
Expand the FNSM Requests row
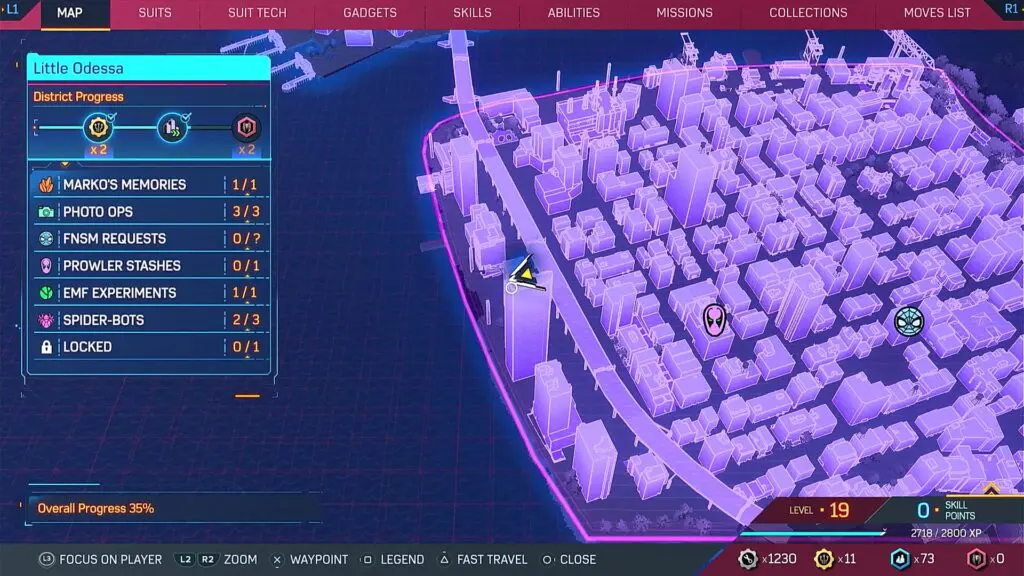click(x=148, y=239)
